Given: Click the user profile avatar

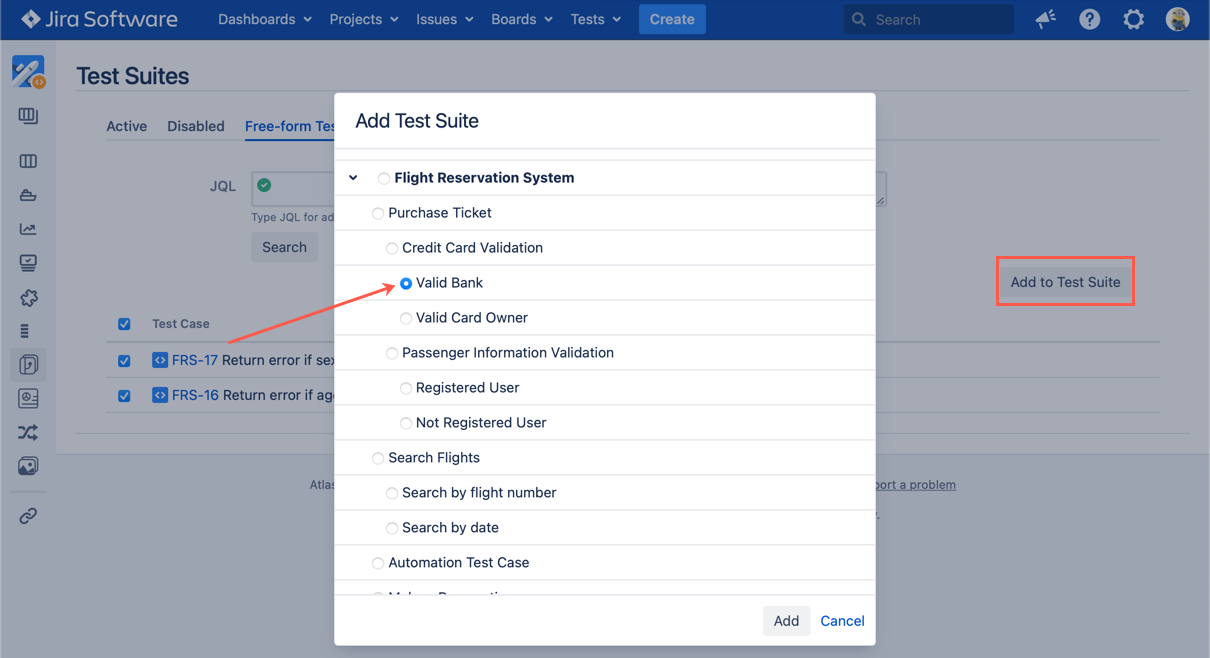Looking at the screenshot, I should coord(1177,19).
